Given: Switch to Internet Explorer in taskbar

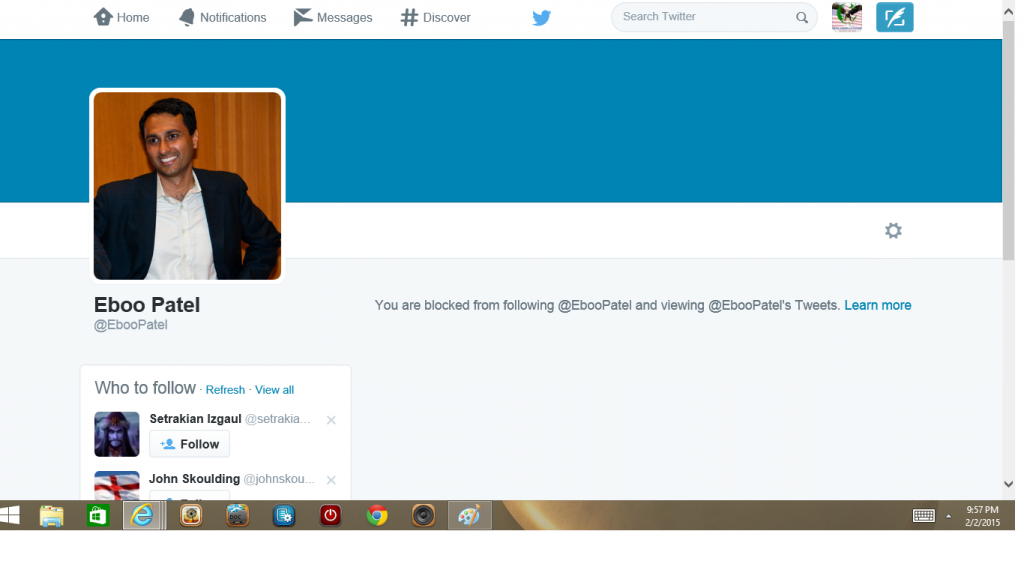Looking at the screenshot, I should point(143,515).
